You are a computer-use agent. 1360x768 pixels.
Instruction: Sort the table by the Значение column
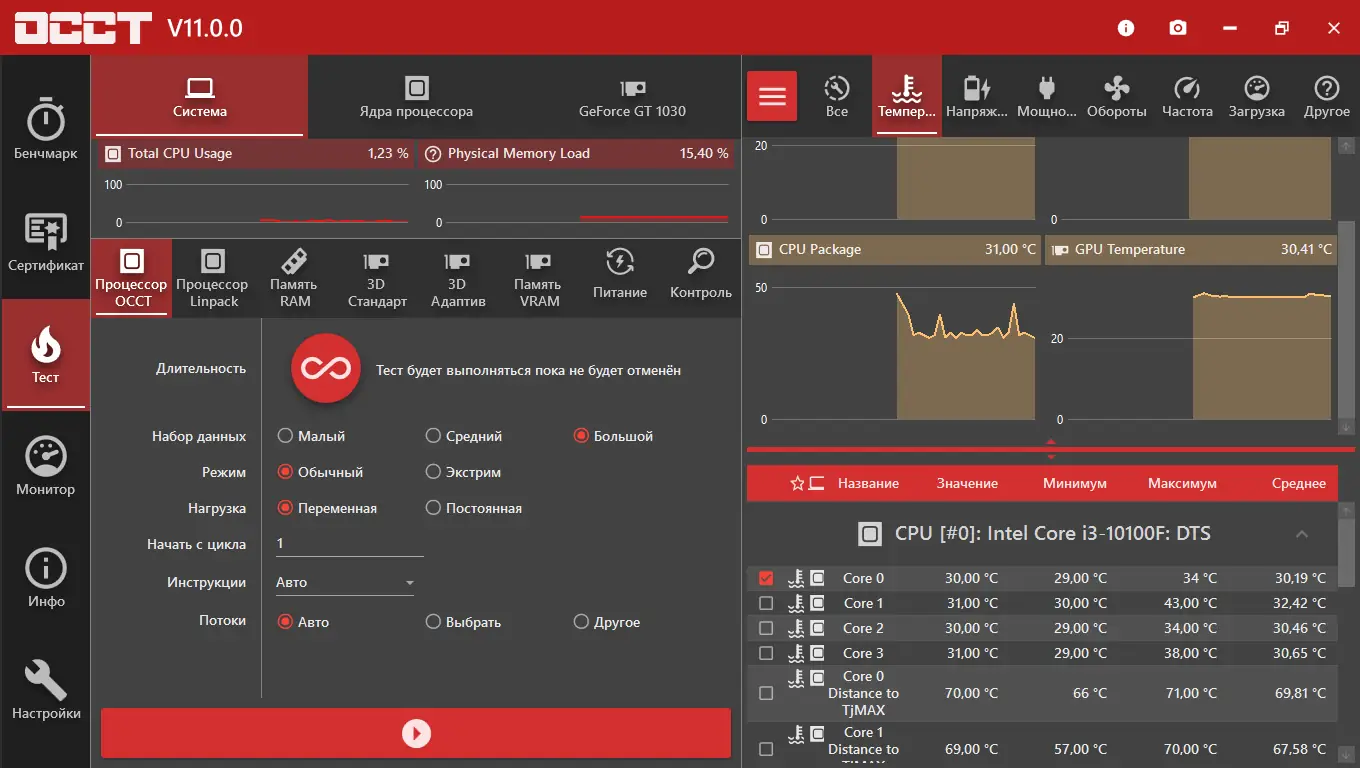pyautogui.click(x=967, y=484)
